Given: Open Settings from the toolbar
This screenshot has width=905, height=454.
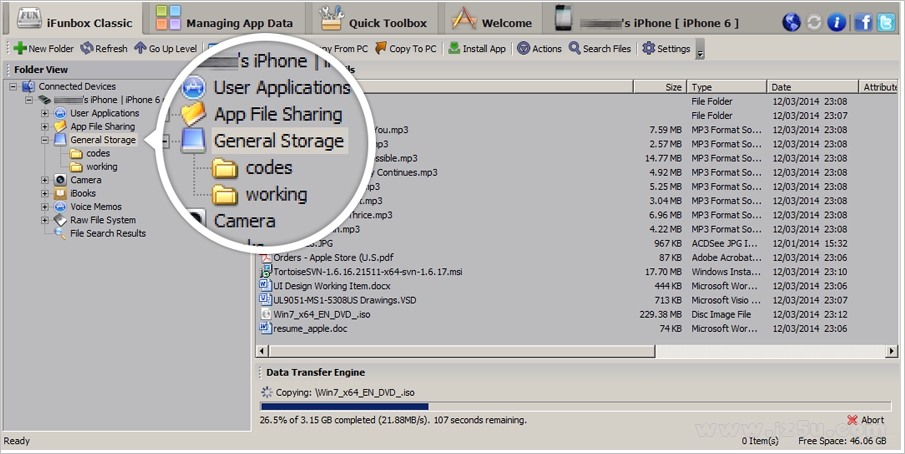Looking at the screenshot, I should tap(667, 48).
